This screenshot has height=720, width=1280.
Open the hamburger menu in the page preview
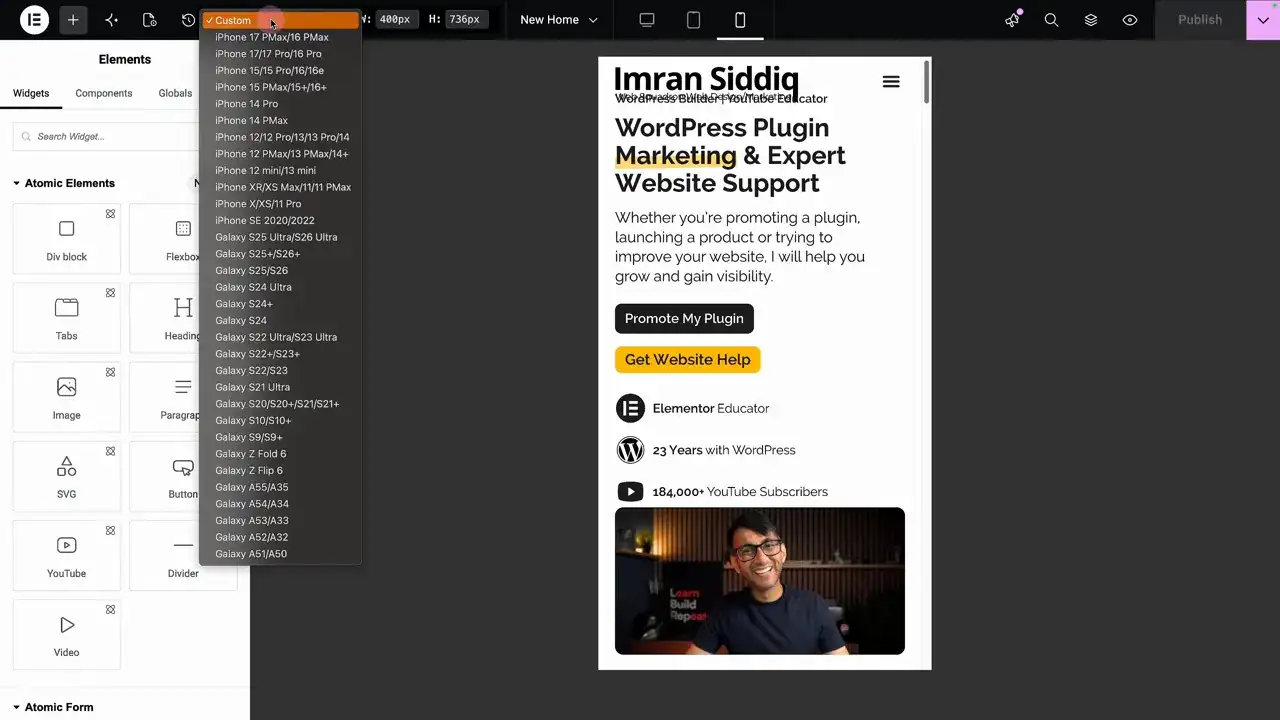[x=891, y=82]
